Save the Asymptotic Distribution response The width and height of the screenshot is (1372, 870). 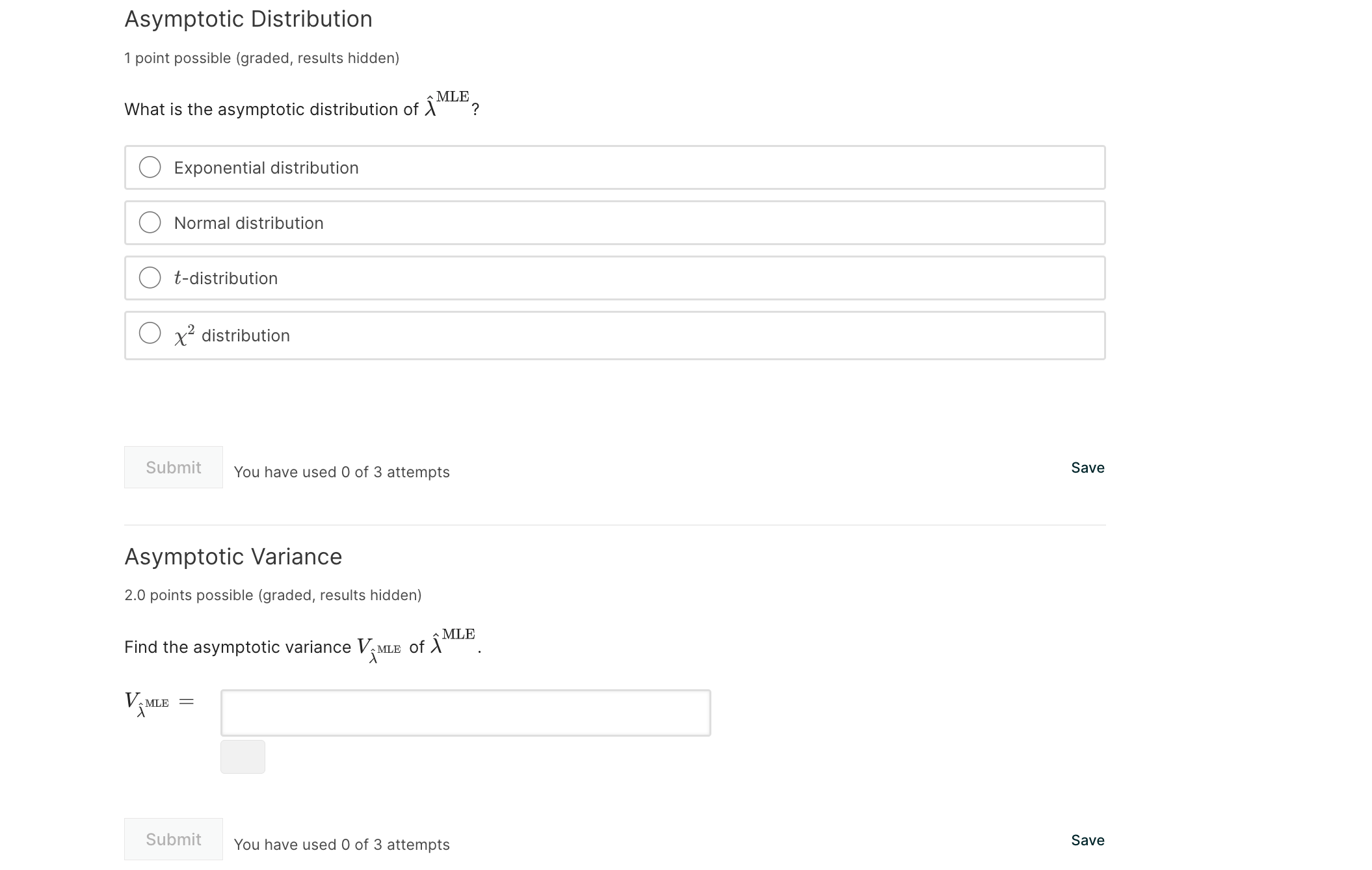click(1087, 468)
